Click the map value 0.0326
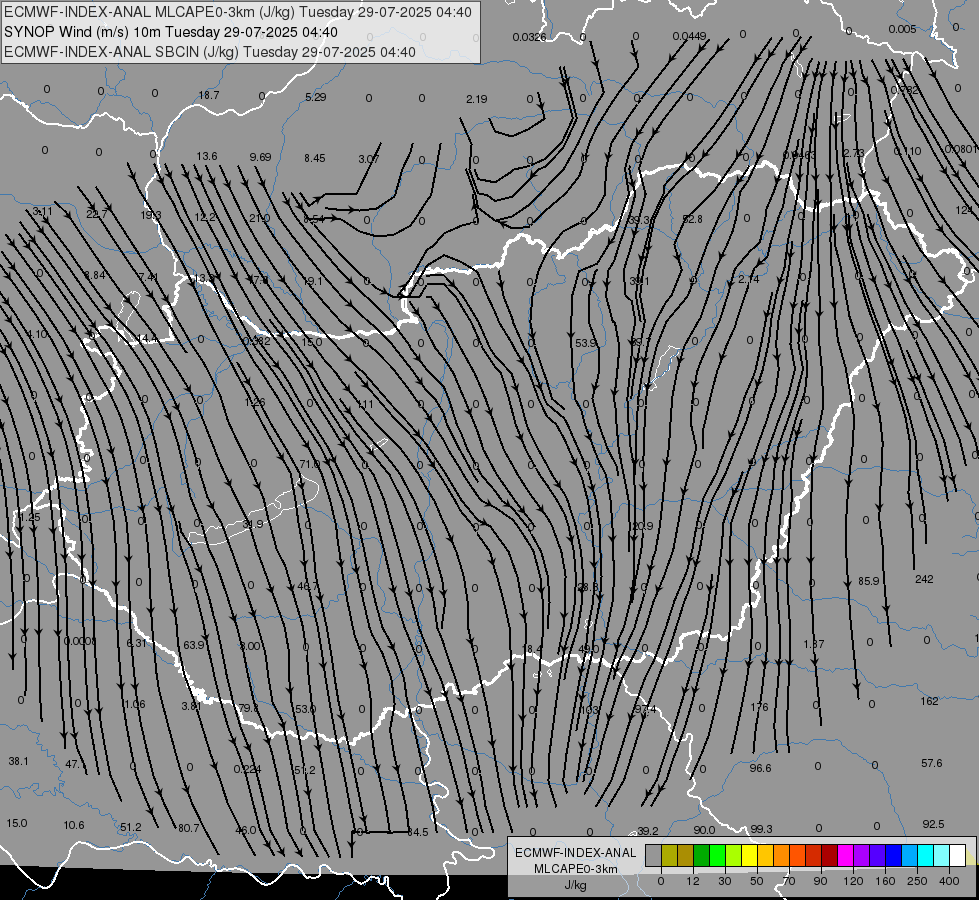Image resolution: width=979 pixels, height=900 pixels. (529, 37)
